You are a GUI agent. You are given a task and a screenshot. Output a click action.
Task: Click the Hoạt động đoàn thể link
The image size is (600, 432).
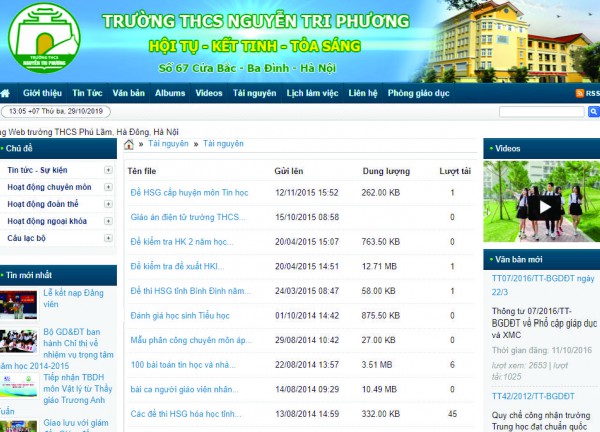point(42,204)
